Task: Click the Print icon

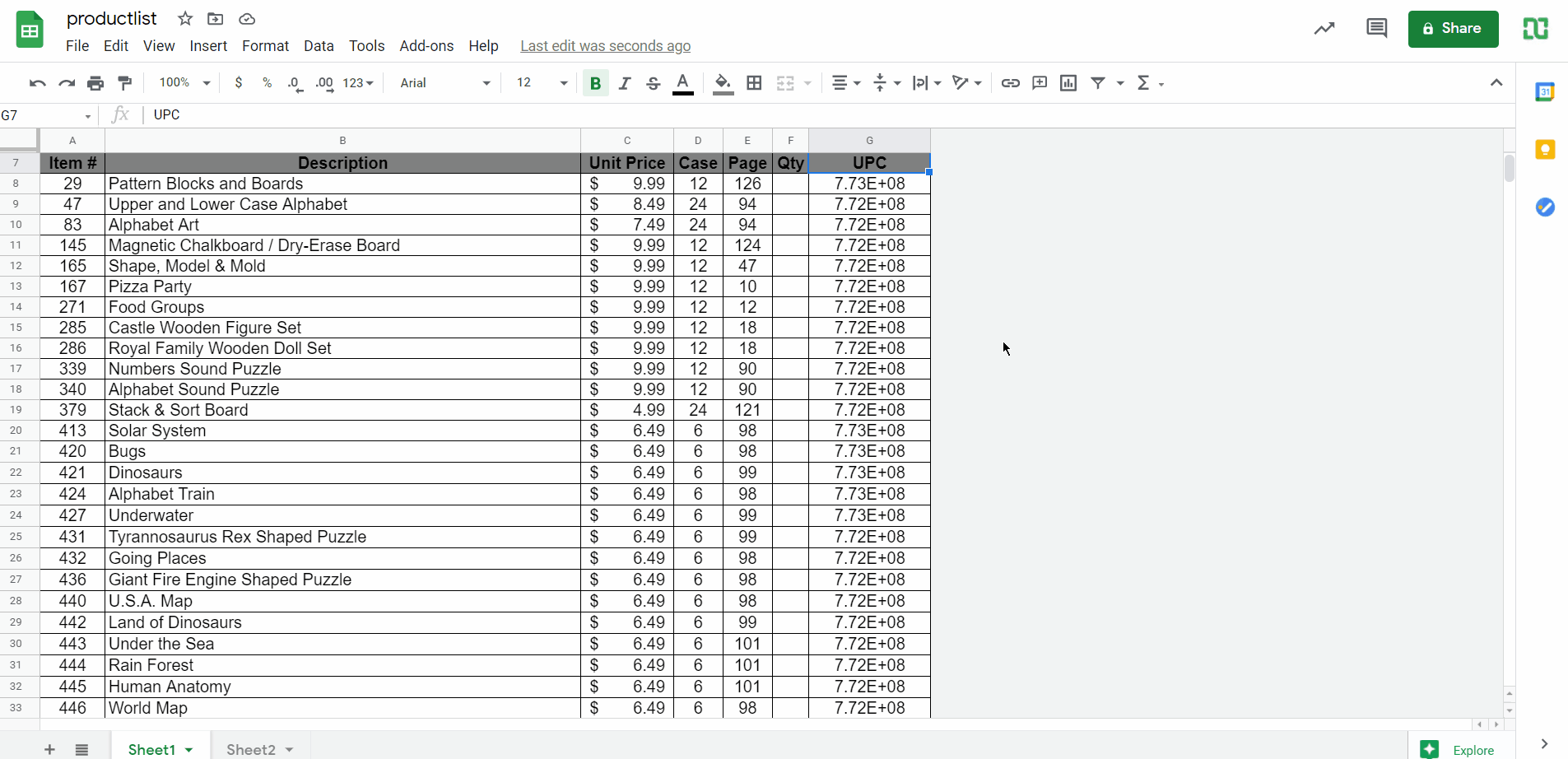Action: tap(95, 83)
